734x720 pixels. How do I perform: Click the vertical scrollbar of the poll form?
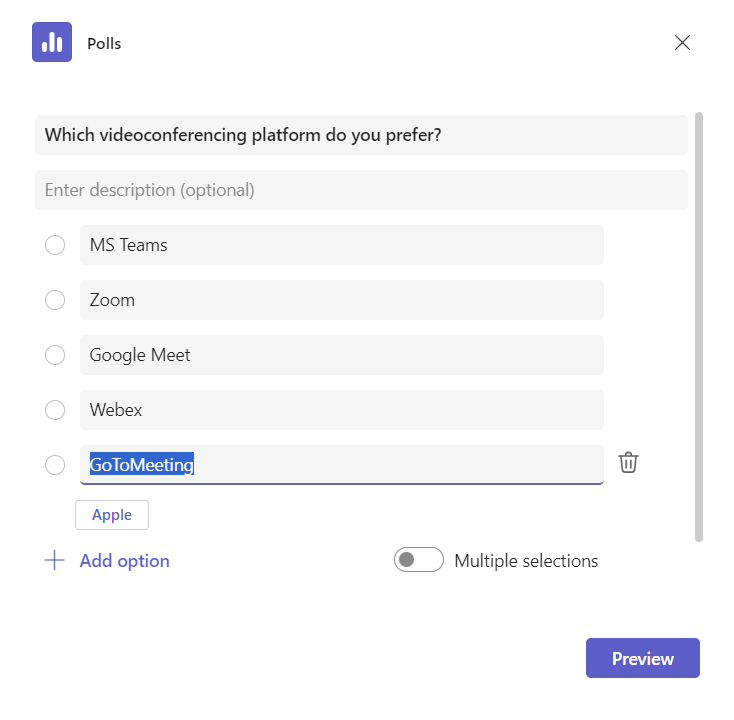[699, 327]
